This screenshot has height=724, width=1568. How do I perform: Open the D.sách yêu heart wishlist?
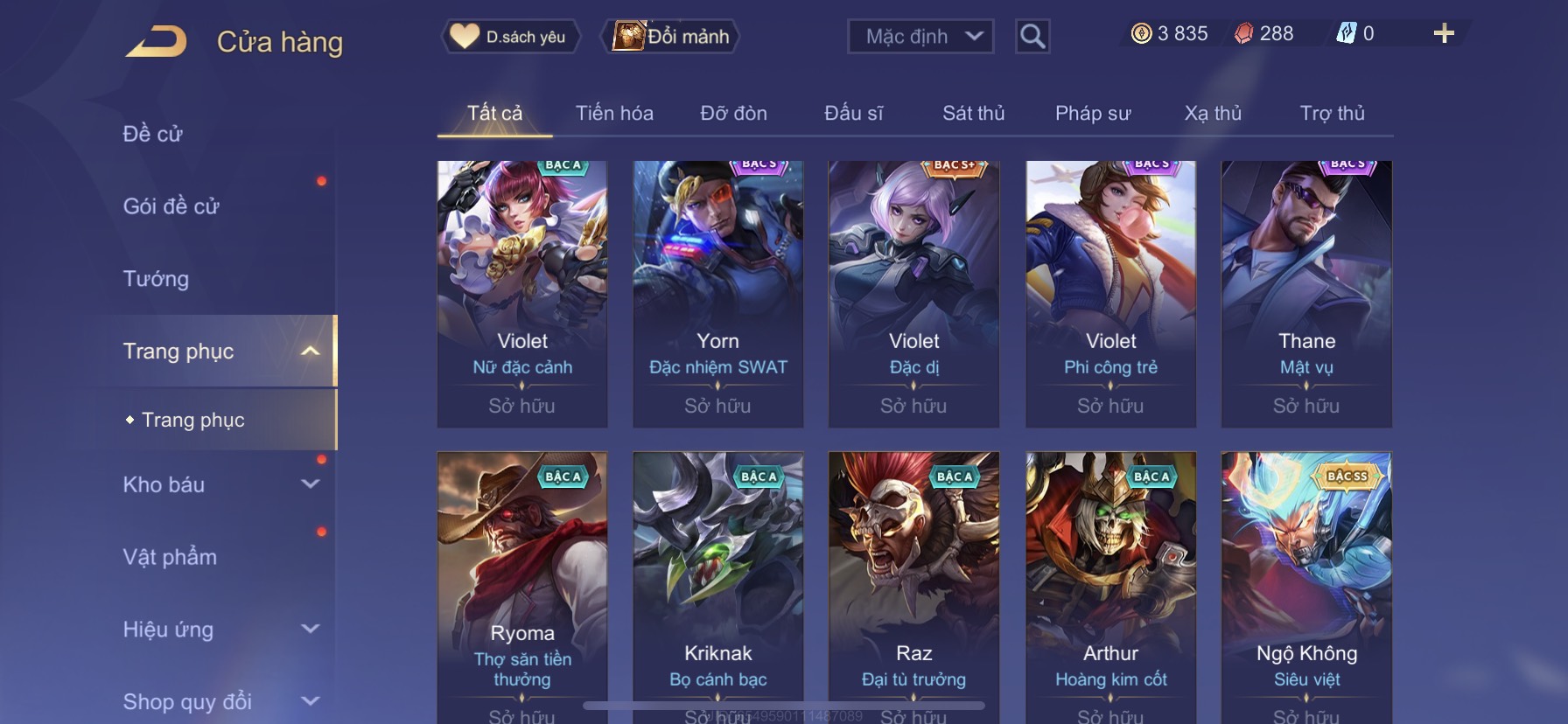509,37
